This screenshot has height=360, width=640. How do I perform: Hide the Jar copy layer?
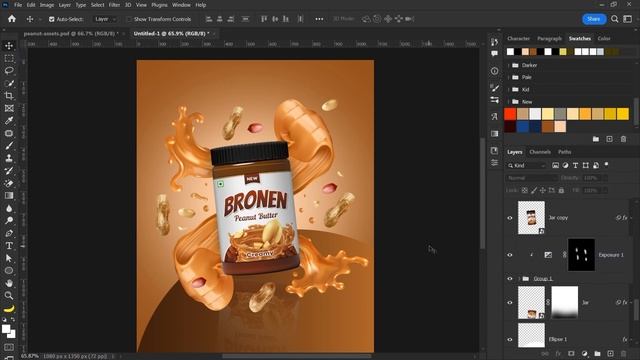point(510,218)
